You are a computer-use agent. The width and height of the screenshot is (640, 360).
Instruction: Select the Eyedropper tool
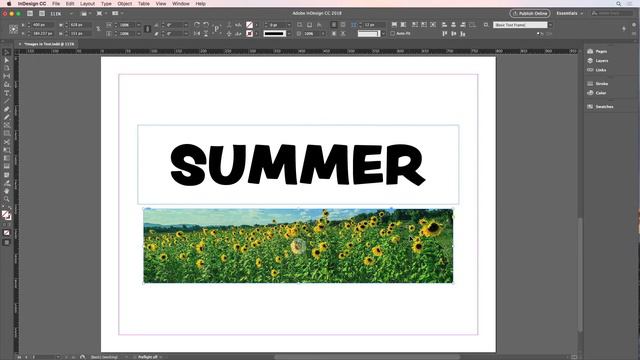pos(7,183)
